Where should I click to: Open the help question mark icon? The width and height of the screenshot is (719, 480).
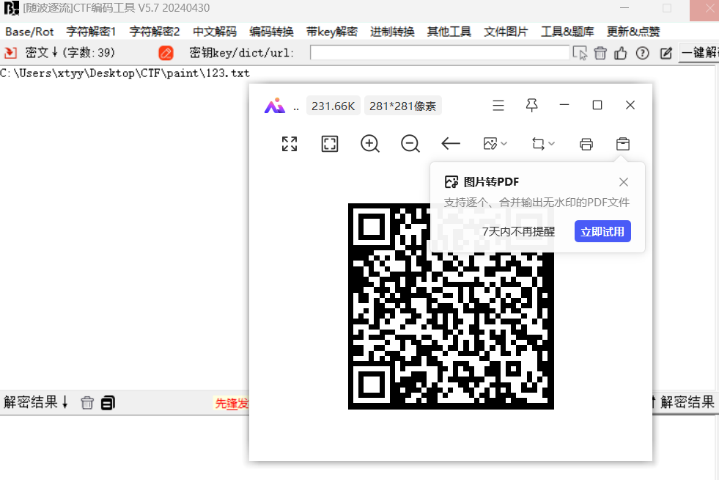pyautogui.click(x=642, y=53)
